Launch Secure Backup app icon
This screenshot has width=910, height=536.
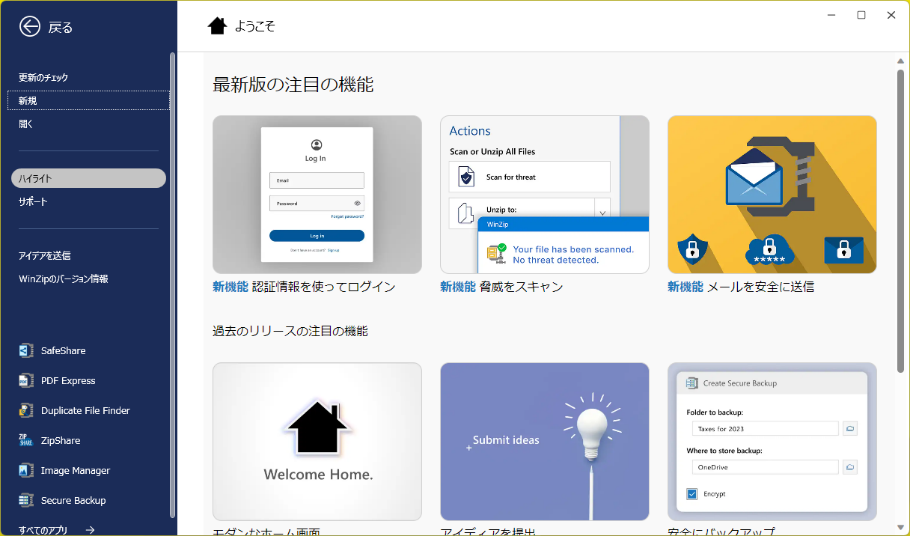coord(26,500)
